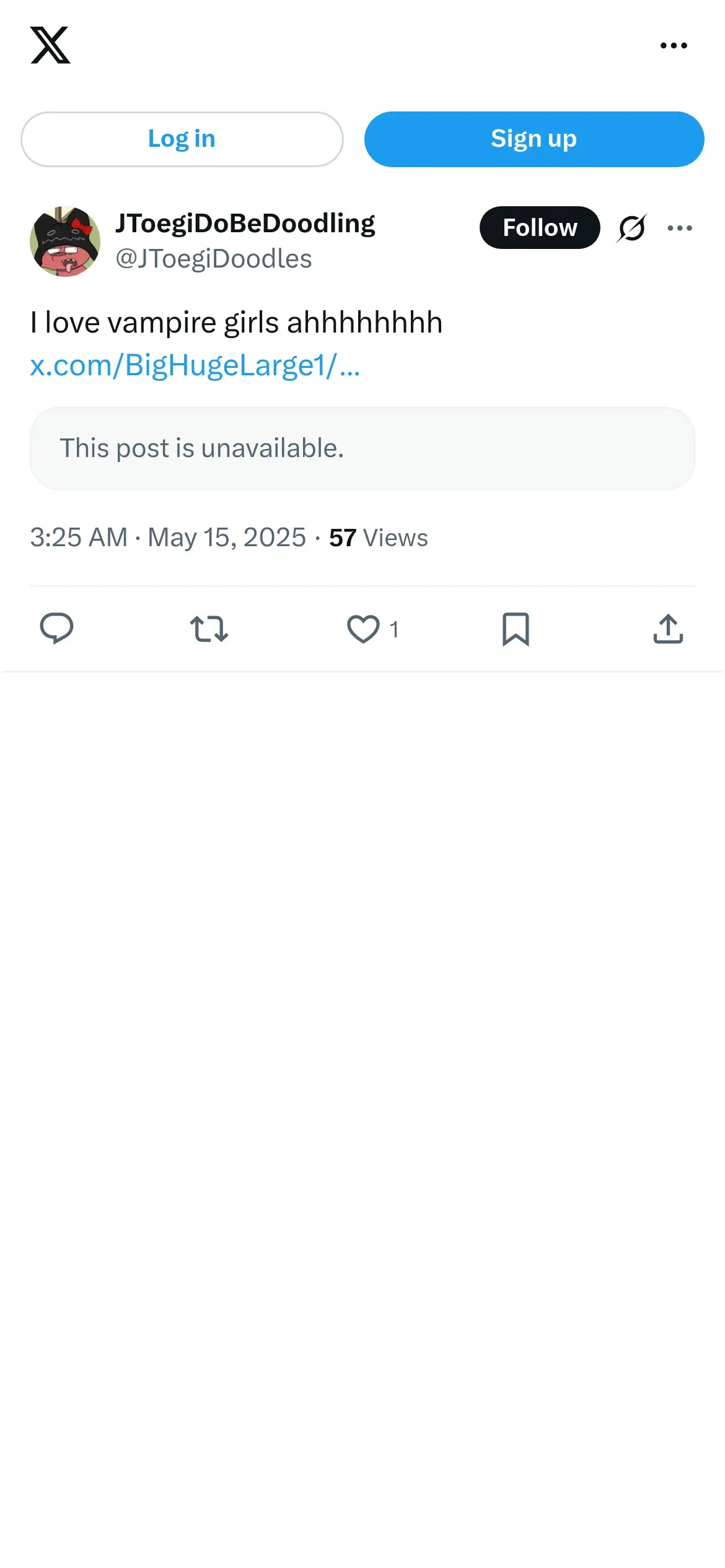This screenshot has width=725, height=1568.
Task: Like the post with the heart icon
Action: point(363,629)
